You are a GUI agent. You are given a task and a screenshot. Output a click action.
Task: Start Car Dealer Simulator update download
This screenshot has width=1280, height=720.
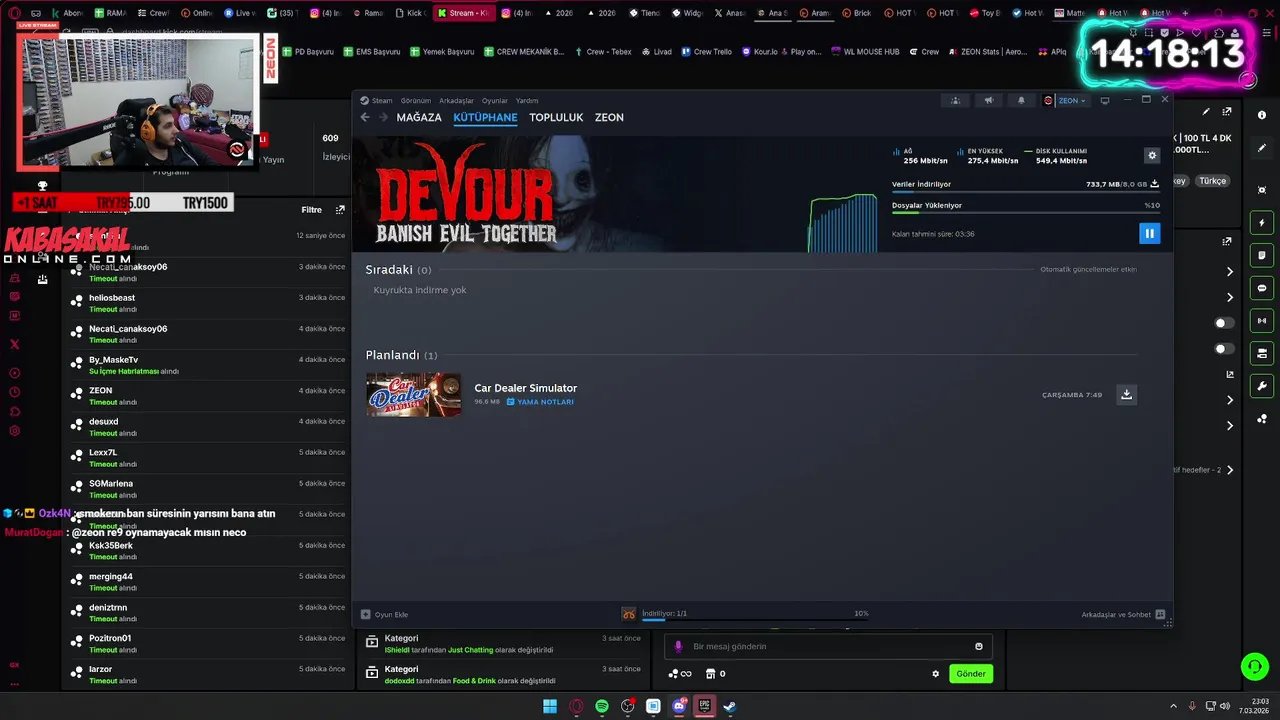pyautogui.click(x=1126, y=394)
